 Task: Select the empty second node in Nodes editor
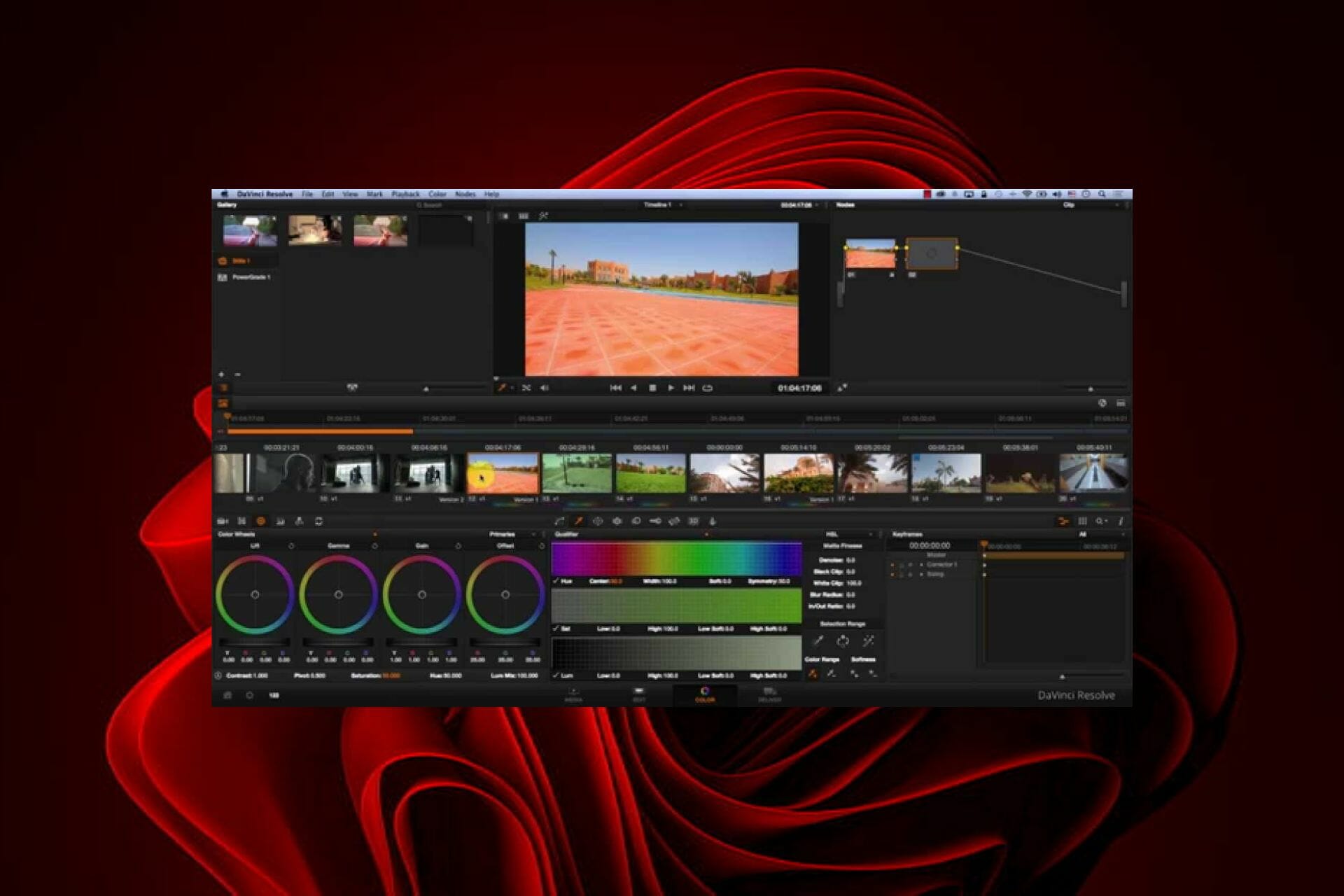932,254
